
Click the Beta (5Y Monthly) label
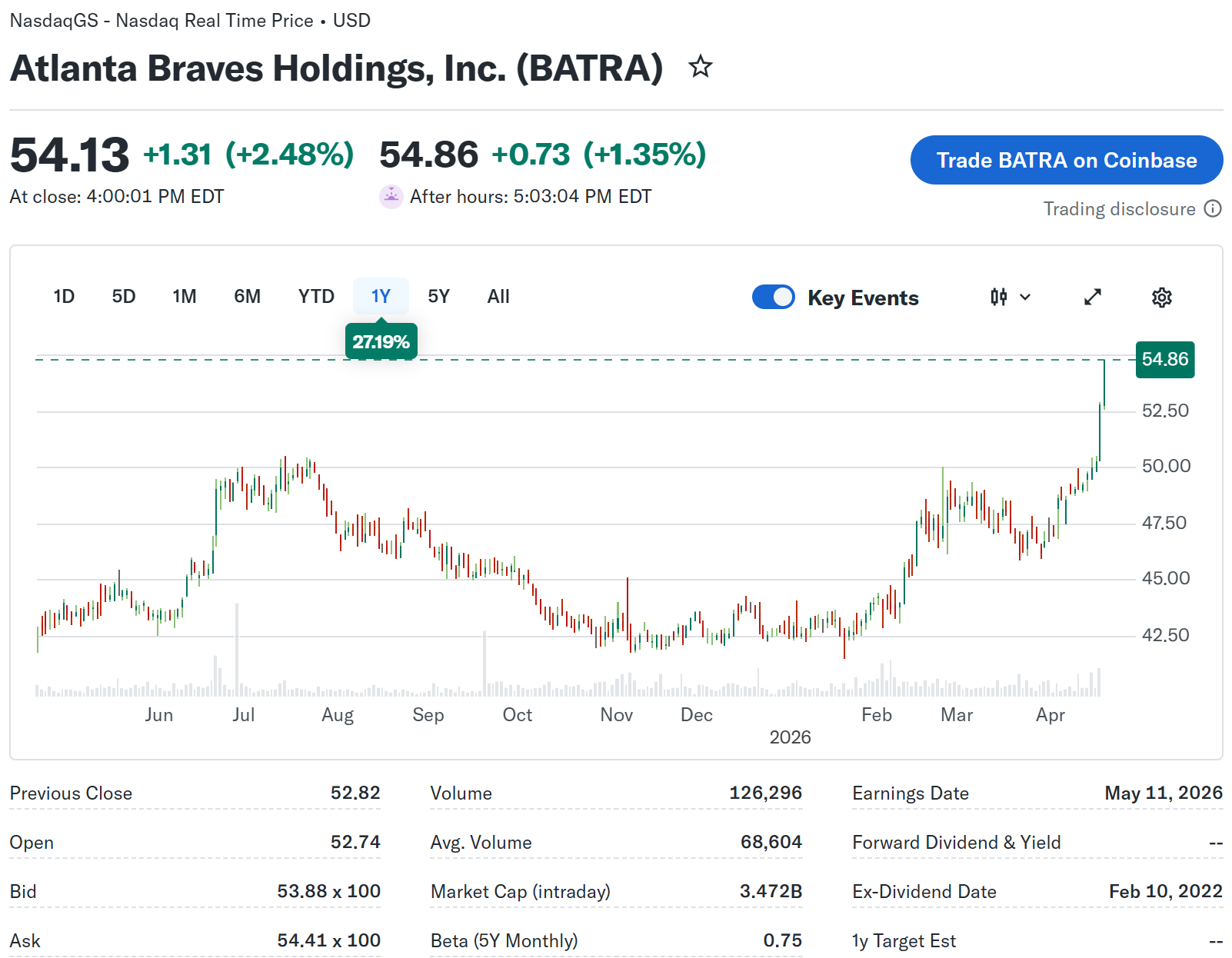pos(504,941)
